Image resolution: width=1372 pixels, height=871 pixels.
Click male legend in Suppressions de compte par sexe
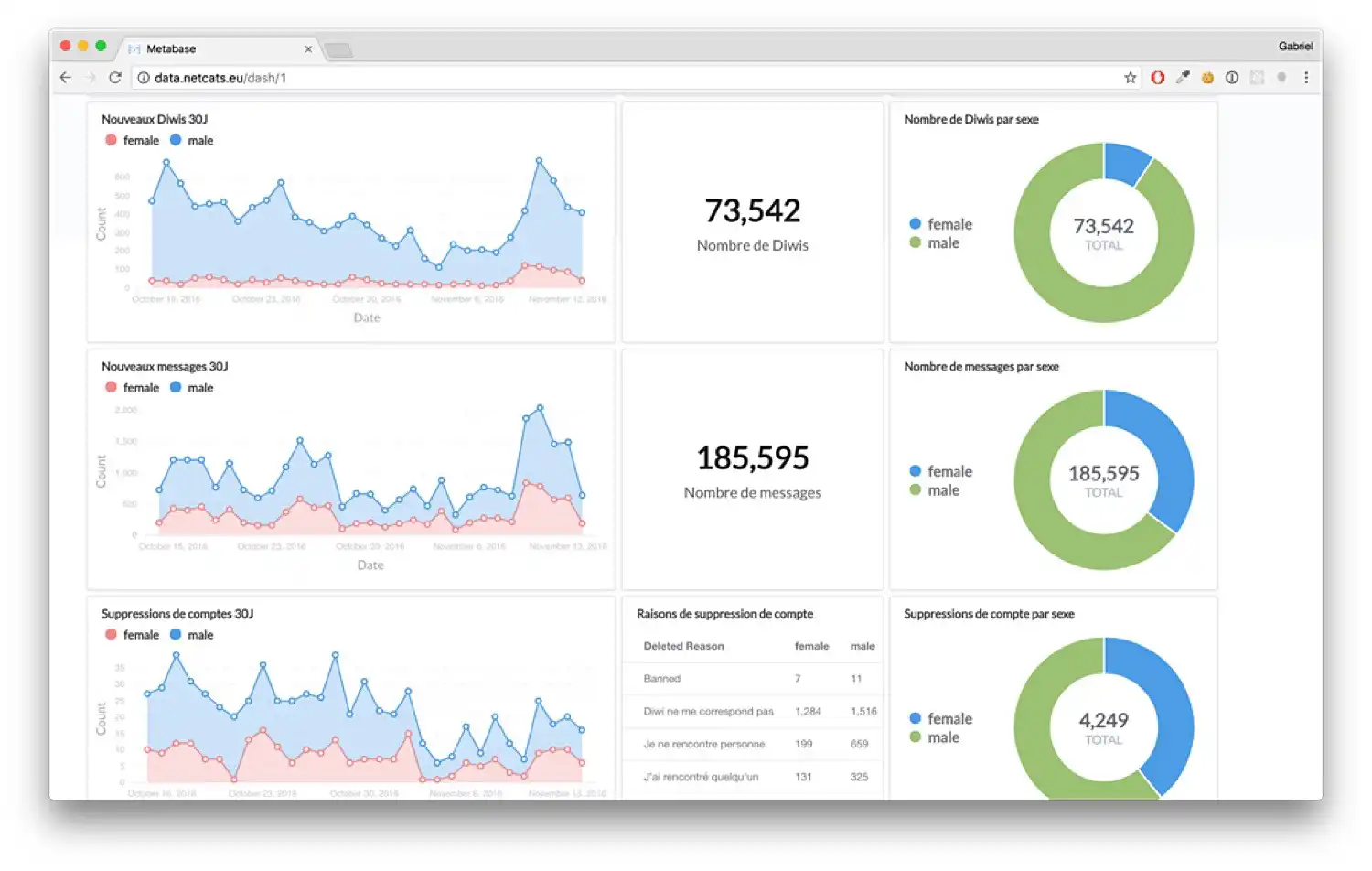[934, 737]
